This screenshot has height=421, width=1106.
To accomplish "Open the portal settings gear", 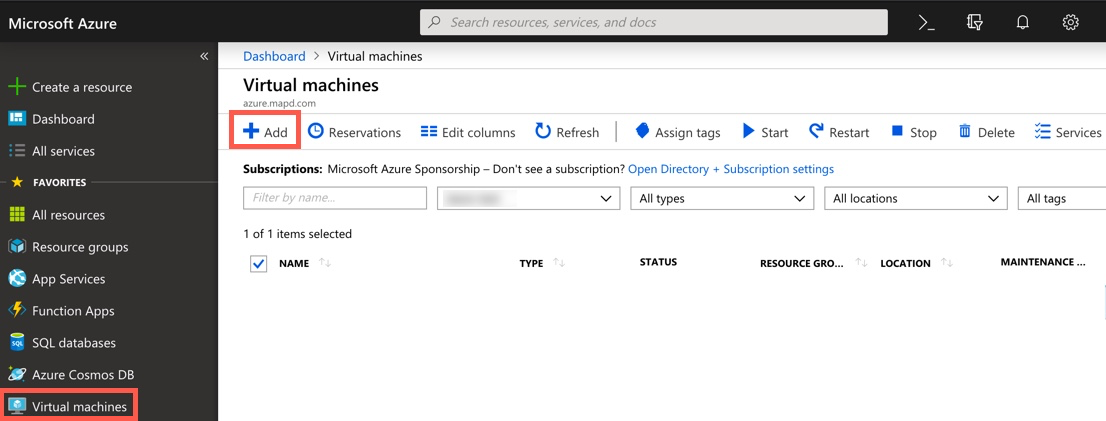I will 1070,23.
